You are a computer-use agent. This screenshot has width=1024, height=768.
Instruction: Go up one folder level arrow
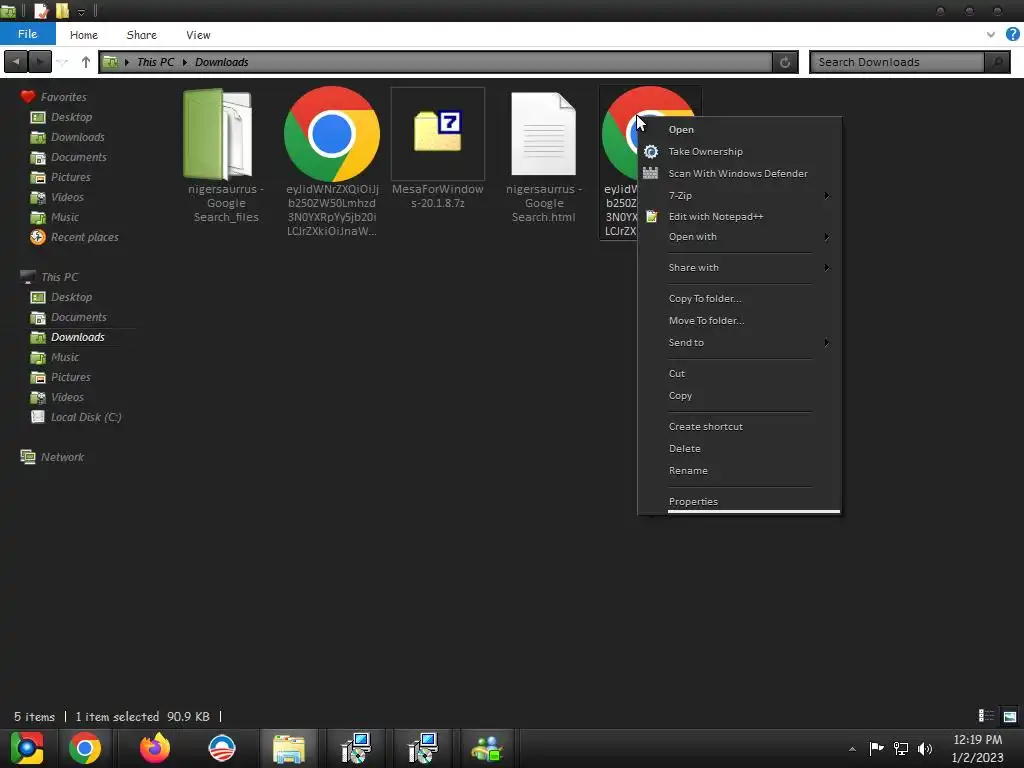coord(86,62)
